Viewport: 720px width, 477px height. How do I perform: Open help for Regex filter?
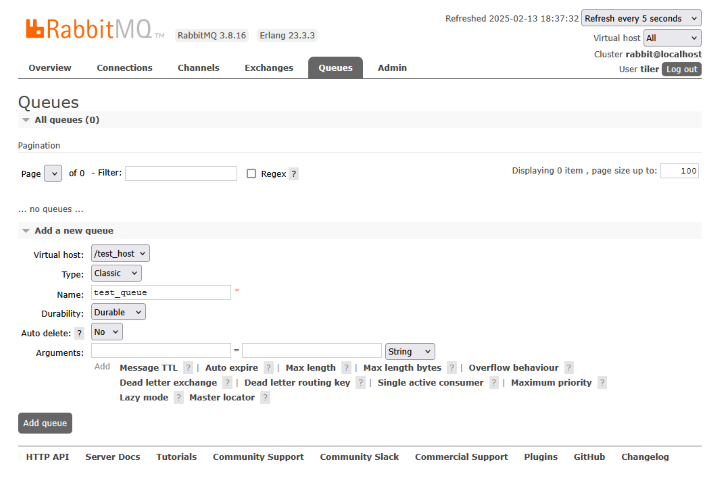coord(294,174)
